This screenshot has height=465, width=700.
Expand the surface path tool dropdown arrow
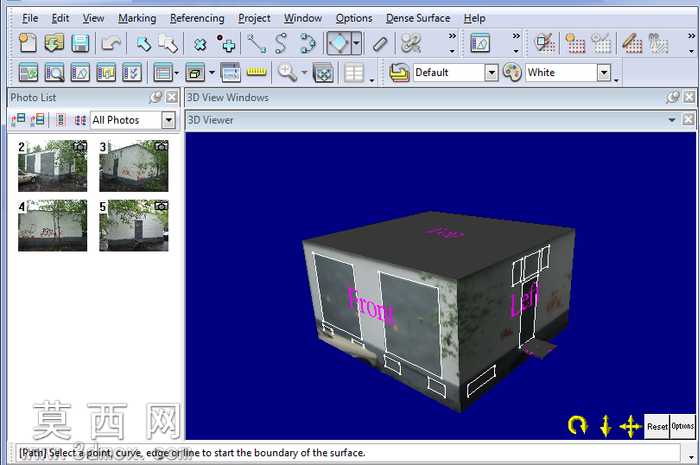coord(356,43)
